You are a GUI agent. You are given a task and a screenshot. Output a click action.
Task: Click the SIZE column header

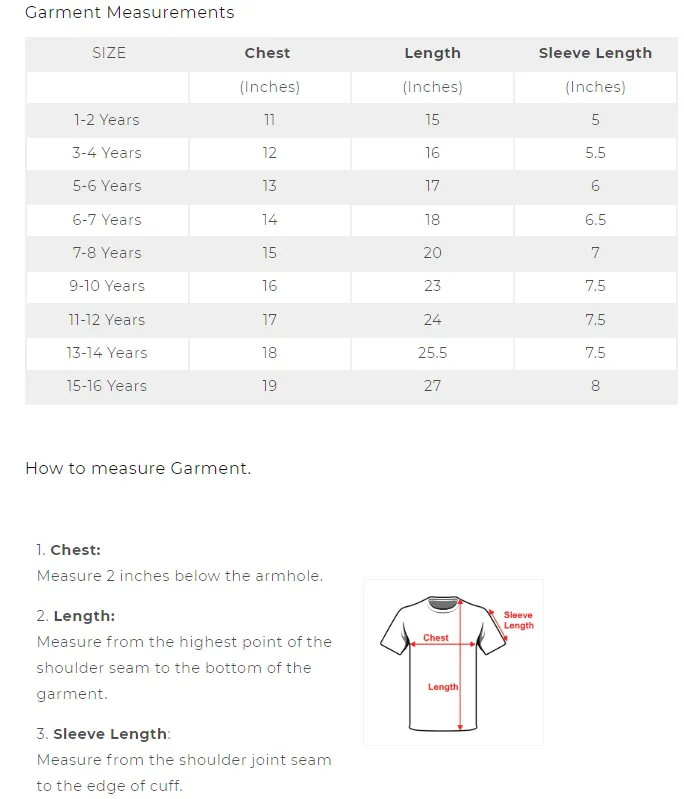(109, 53)
